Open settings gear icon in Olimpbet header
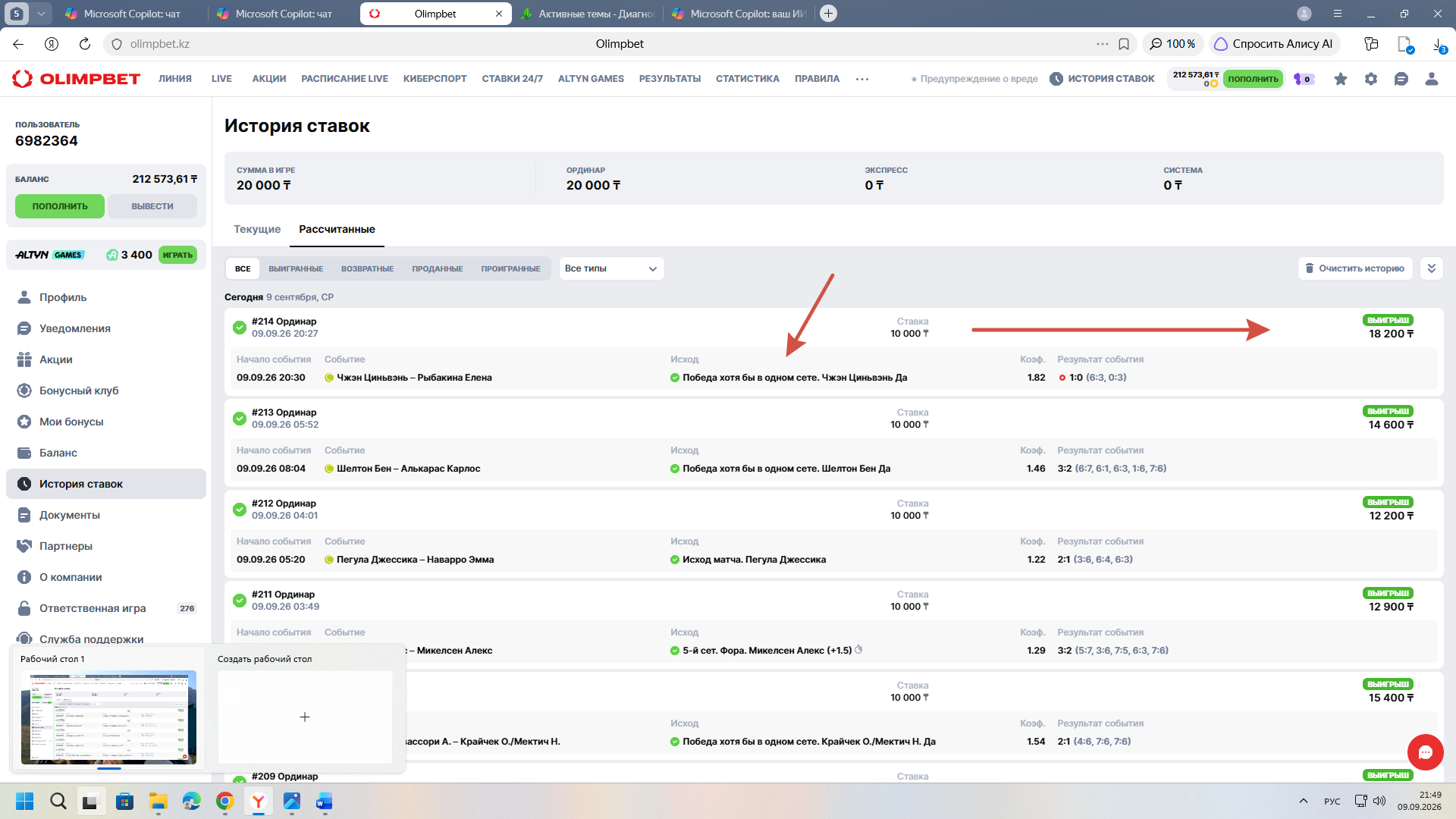 pos(1371,79)
